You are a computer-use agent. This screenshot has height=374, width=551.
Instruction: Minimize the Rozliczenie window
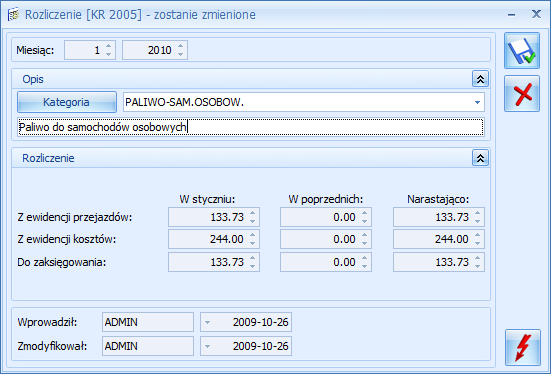coord(512,15)
